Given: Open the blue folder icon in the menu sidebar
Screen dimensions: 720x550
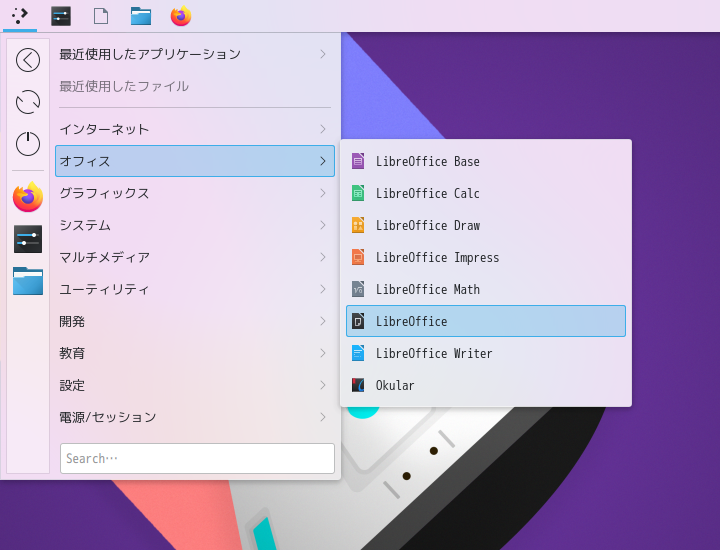Looking at the screenshot, I should point(28,281).
